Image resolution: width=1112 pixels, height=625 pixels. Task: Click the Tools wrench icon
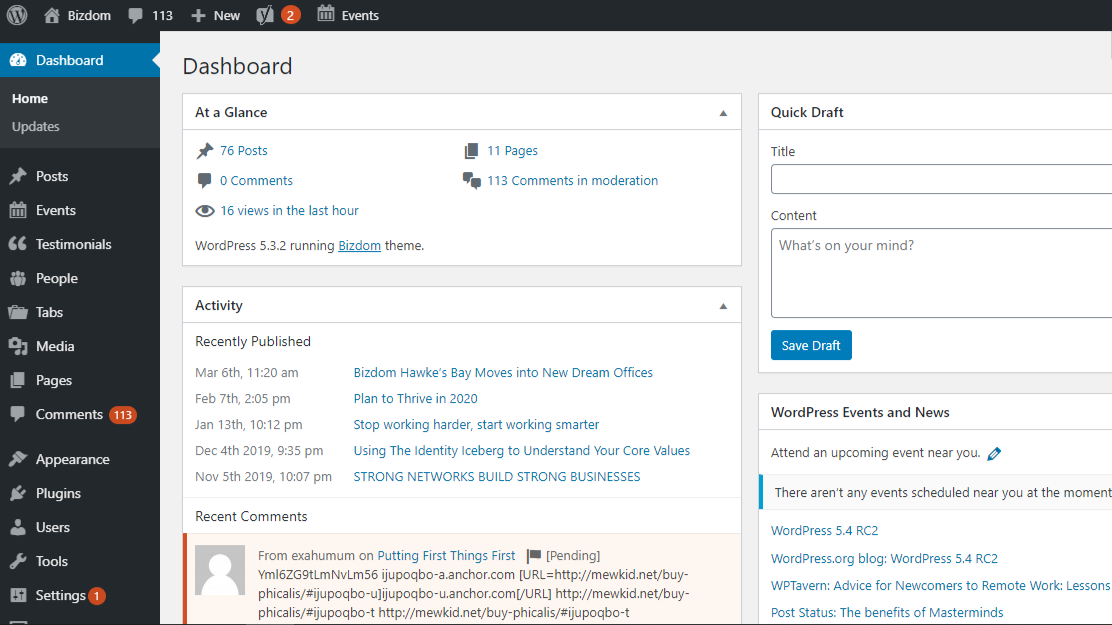click(18, 561)
